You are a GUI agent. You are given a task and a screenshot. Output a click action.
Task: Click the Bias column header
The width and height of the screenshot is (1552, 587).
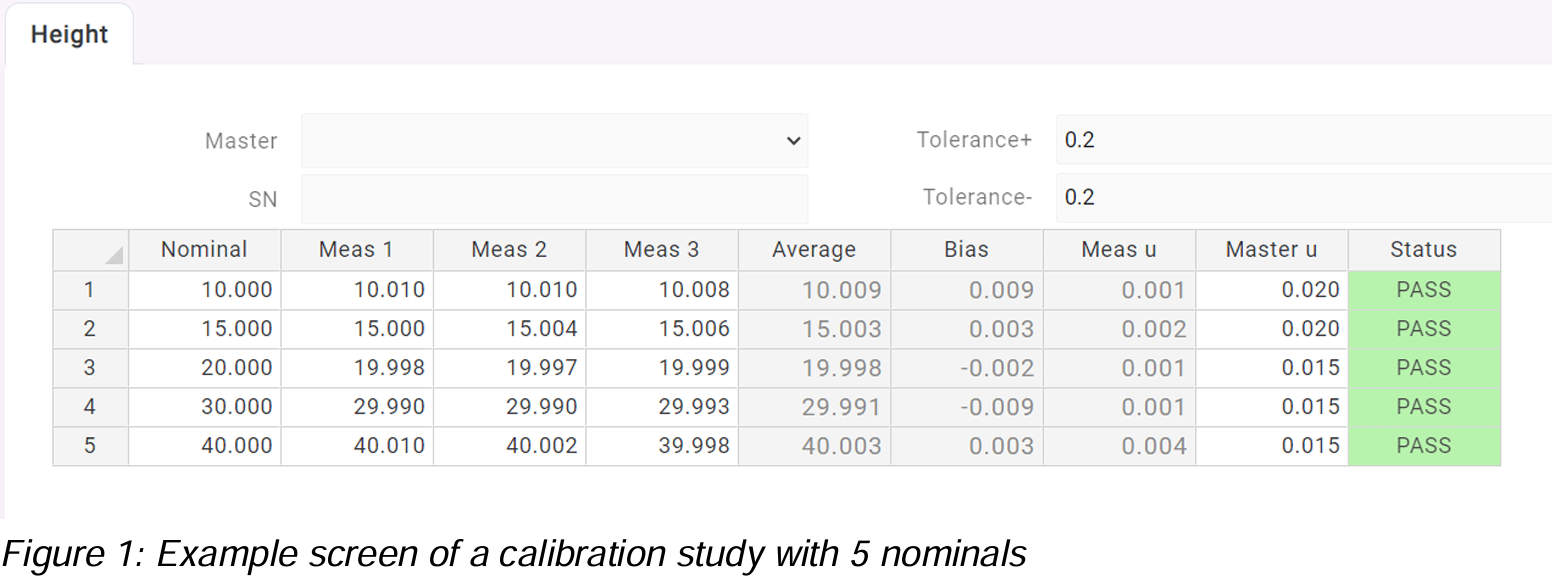[966, 249]
